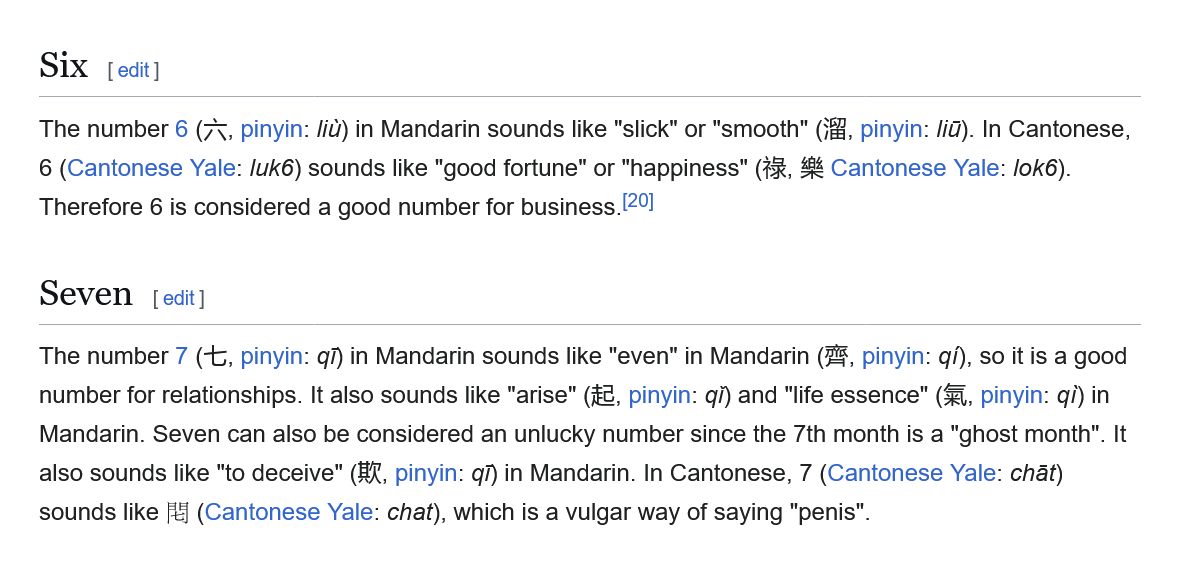
Task: Open the Cantonese Yale link before luk6
Action: pyautogui.click(x=151, y=168)
